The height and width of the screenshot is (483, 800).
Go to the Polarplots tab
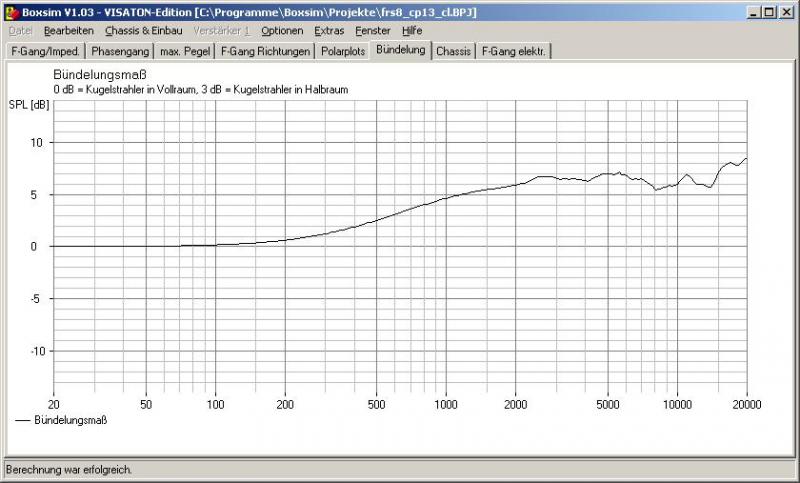click(x=343, y=51)
